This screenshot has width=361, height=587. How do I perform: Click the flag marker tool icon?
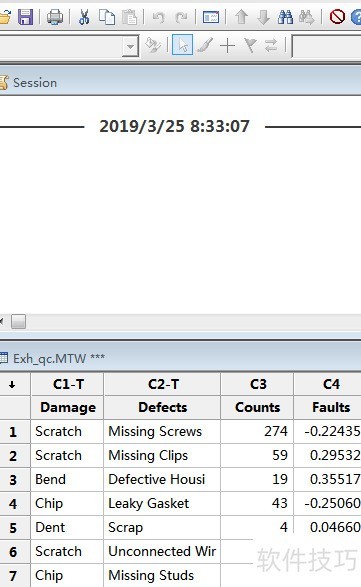[x=250, y=45]
